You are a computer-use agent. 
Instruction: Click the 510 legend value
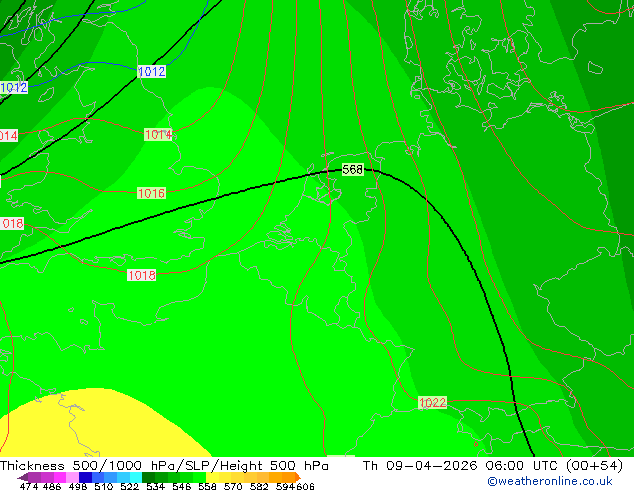pos(104,486)
